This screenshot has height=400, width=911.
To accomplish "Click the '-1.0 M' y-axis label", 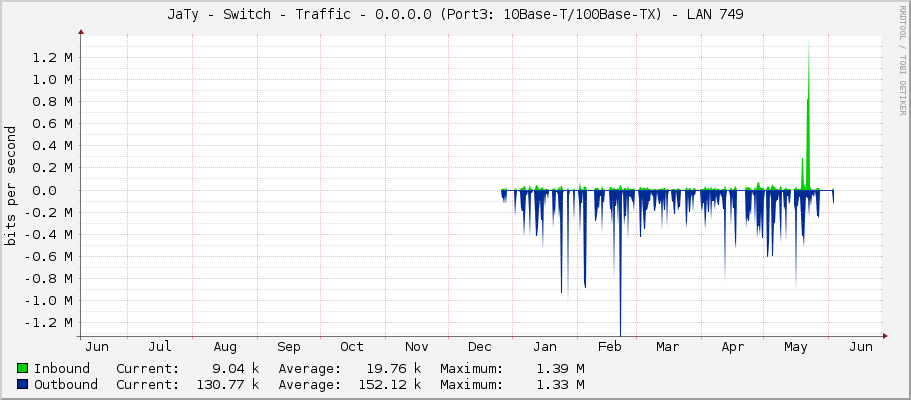I will [48, 301].
